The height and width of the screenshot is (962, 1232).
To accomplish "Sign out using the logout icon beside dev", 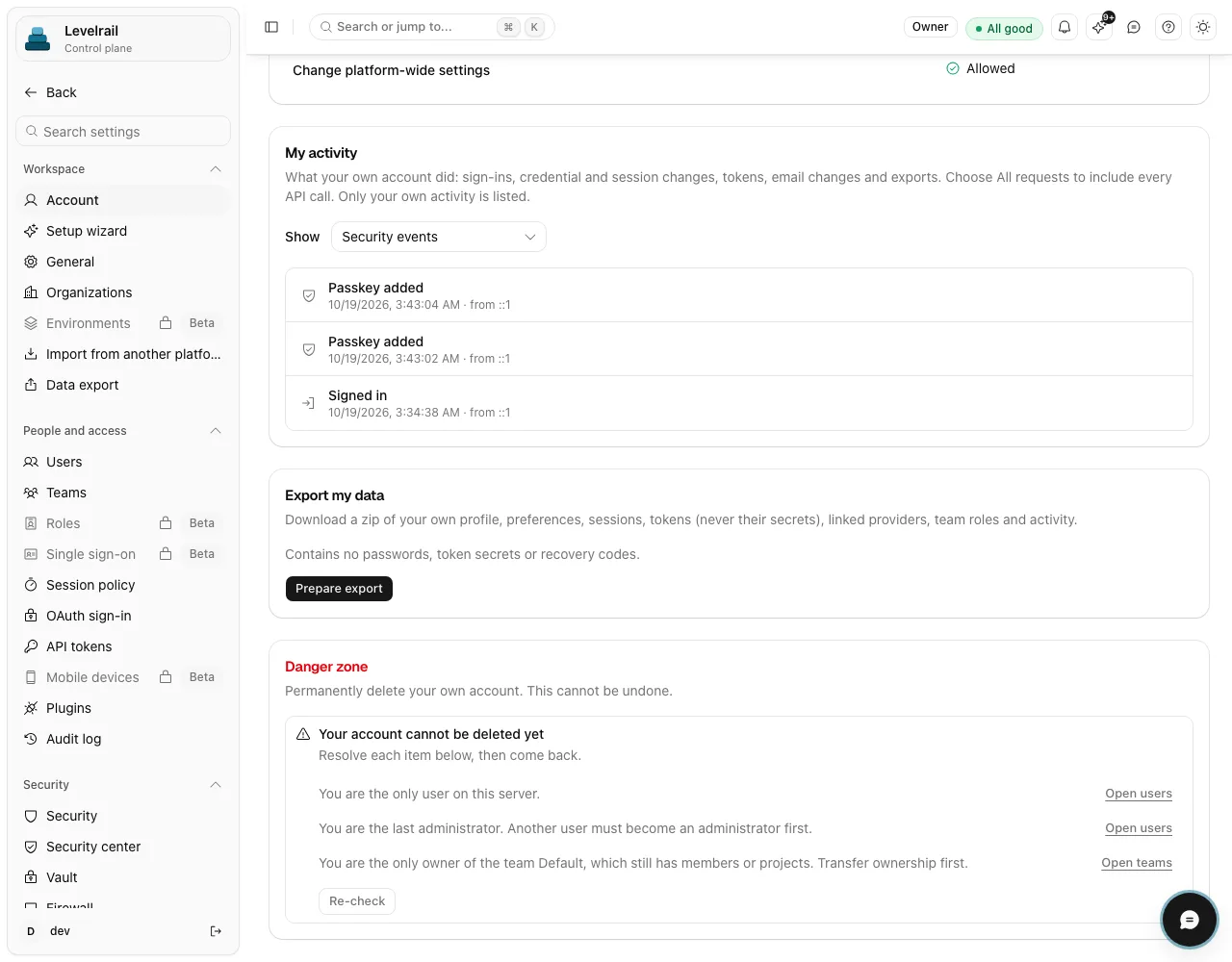I will (216, 931).
